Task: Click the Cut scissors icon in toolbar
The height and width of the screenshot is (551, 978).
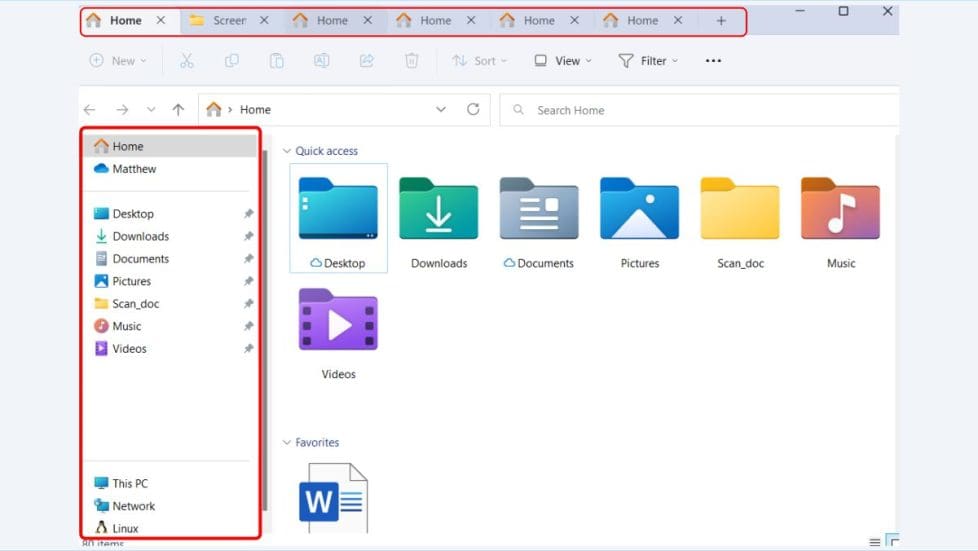Action: [x=186, y=61]
